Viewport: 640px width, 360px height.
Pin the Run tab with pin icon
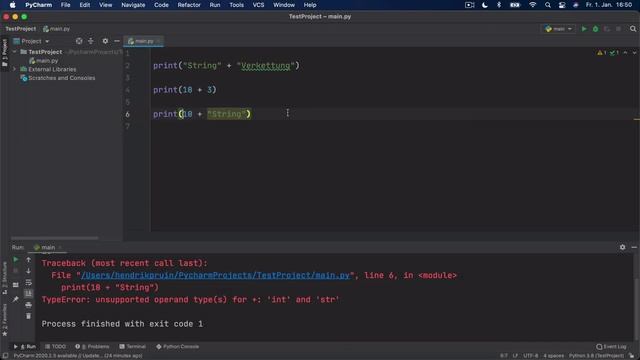pyautogui.click(x=16, y=299)
